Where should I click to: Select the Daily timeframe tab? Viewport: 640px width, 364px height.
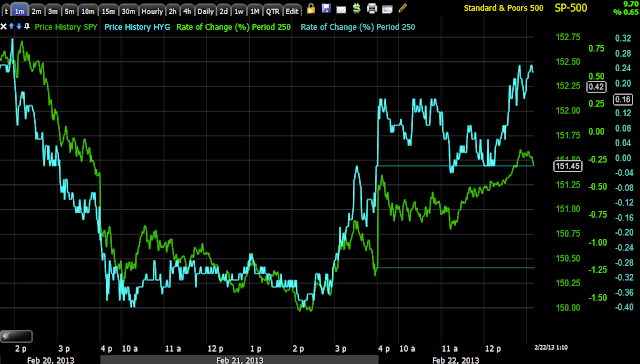206,11
